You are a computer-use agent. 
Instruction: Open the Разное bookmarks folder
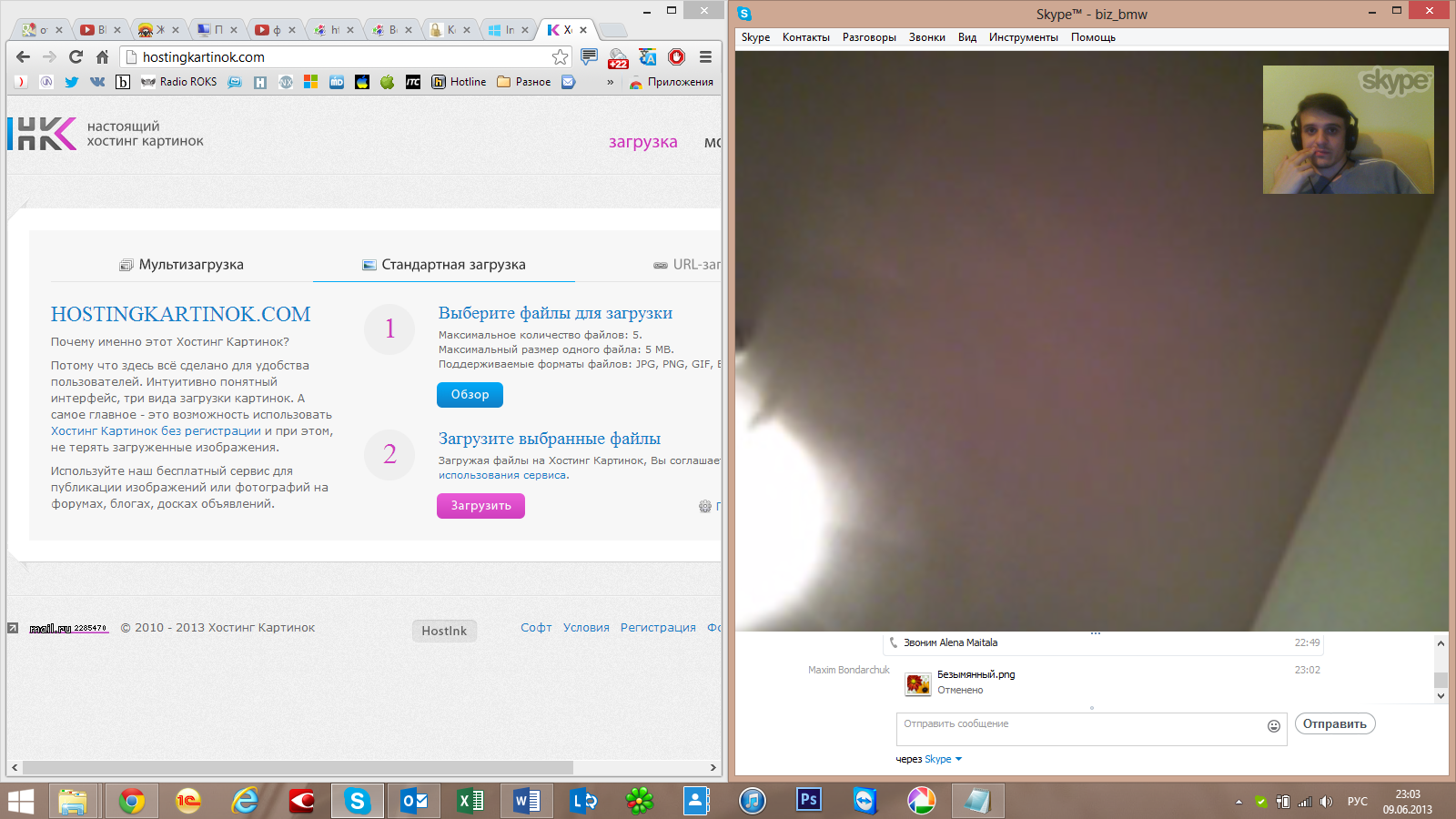(x=523, y=82)
